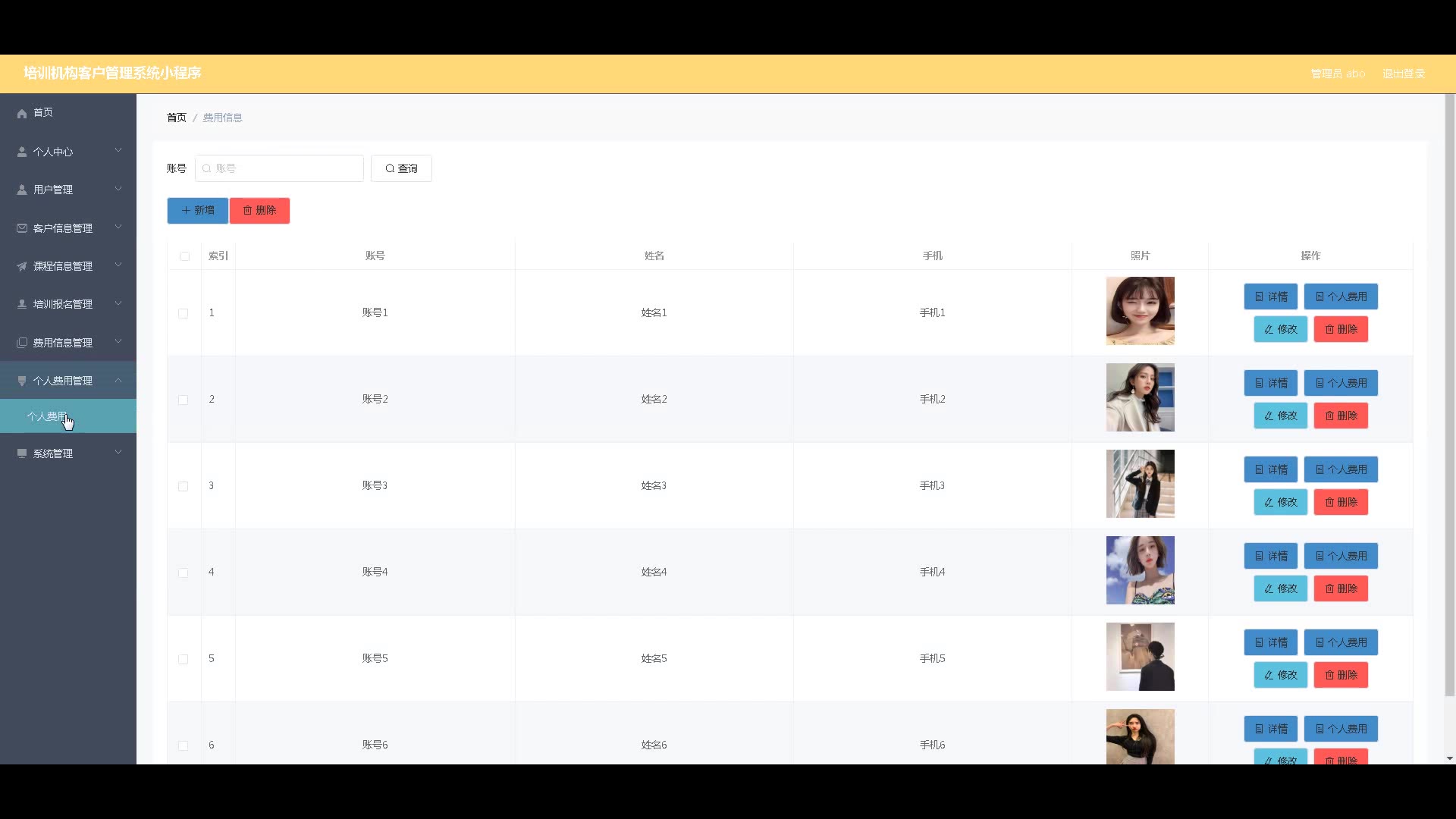Expand the 培训报名管理 menu chevron

click(x=118, y=303)
